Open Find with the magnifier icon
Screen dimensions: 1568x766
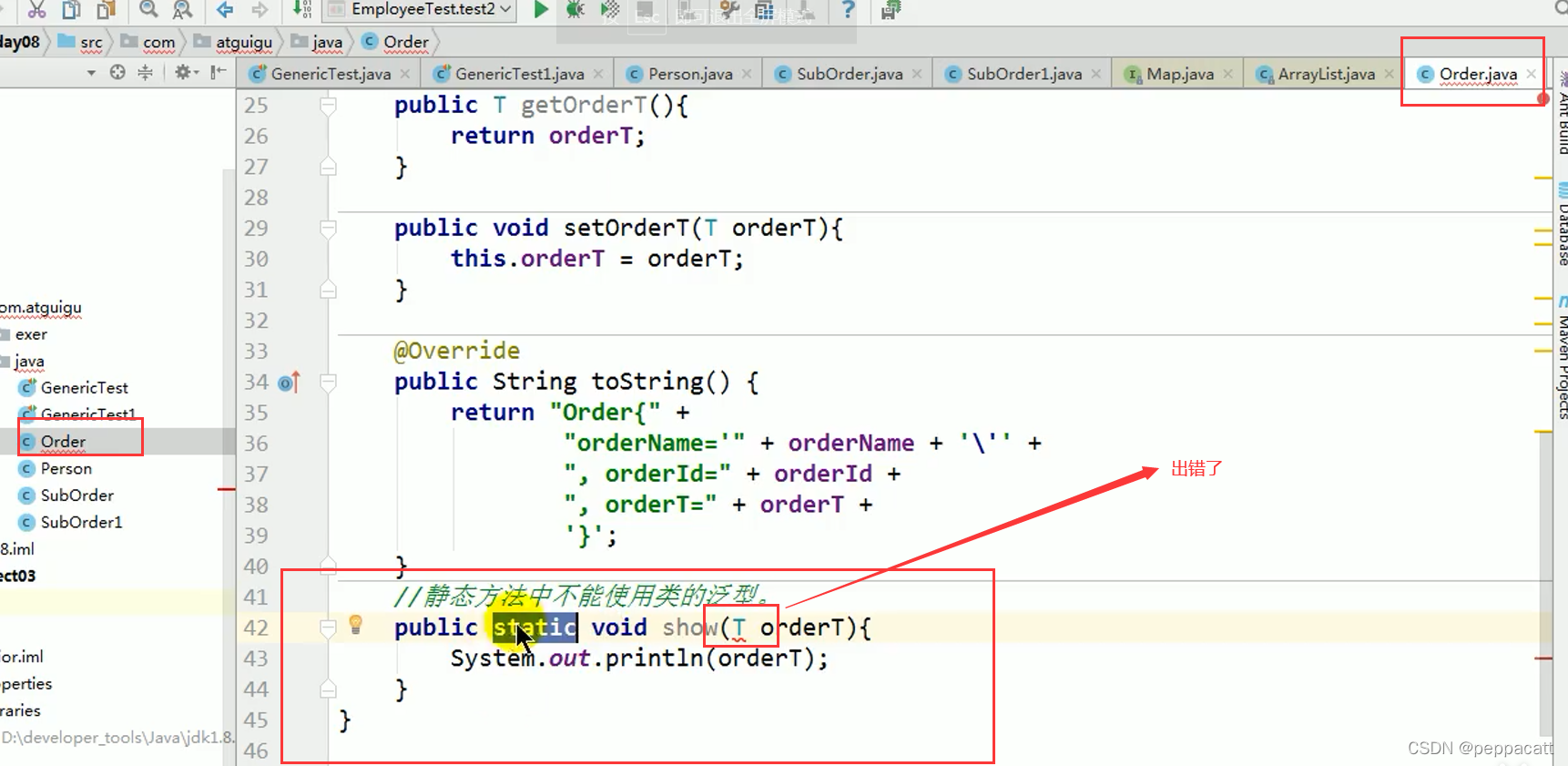(x=148, y=9)
